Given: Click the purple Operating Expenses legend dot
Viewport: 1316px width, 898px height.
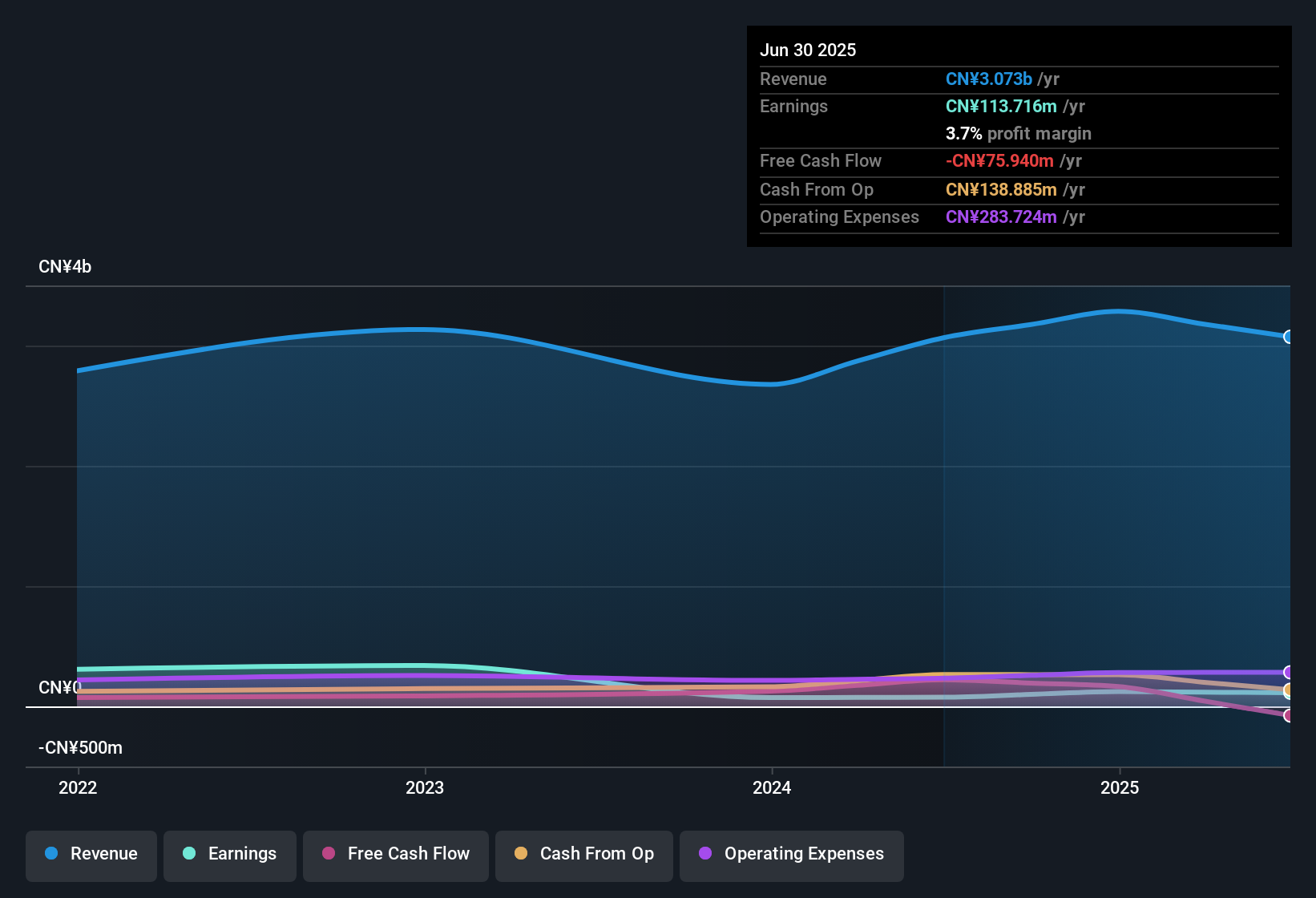Looking at the screenshot, I should click(x=705, y=854).
